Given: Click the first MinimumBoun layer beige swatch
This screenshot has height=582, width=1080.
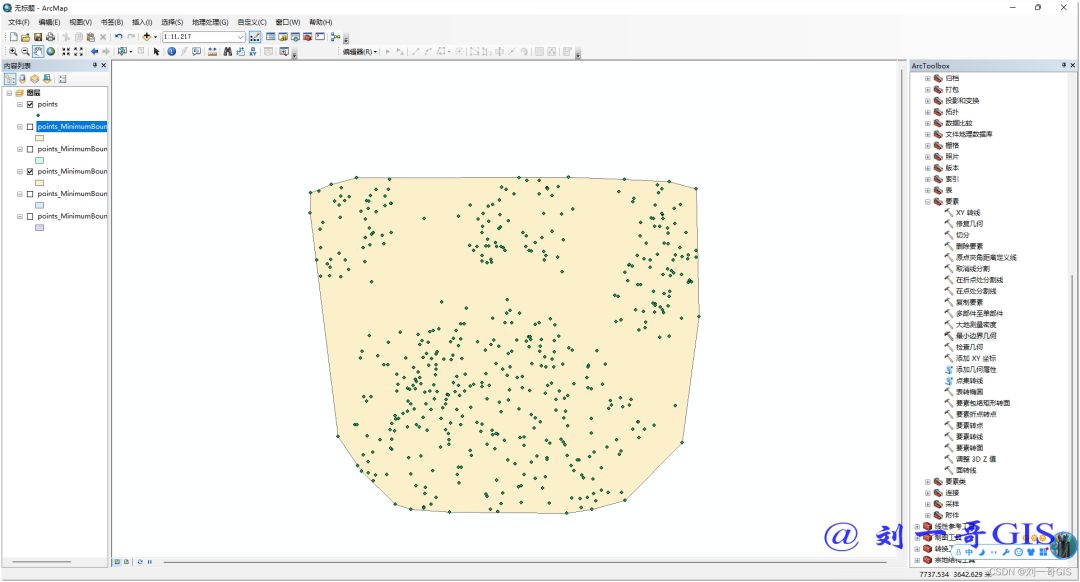Looking at the screenshot, I should 39,138.
